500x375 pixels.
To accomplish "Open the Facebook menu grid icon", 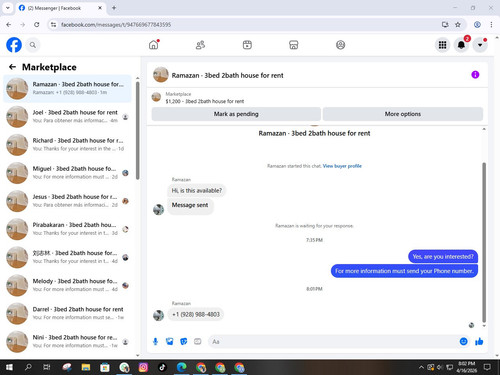I will 442,45.
